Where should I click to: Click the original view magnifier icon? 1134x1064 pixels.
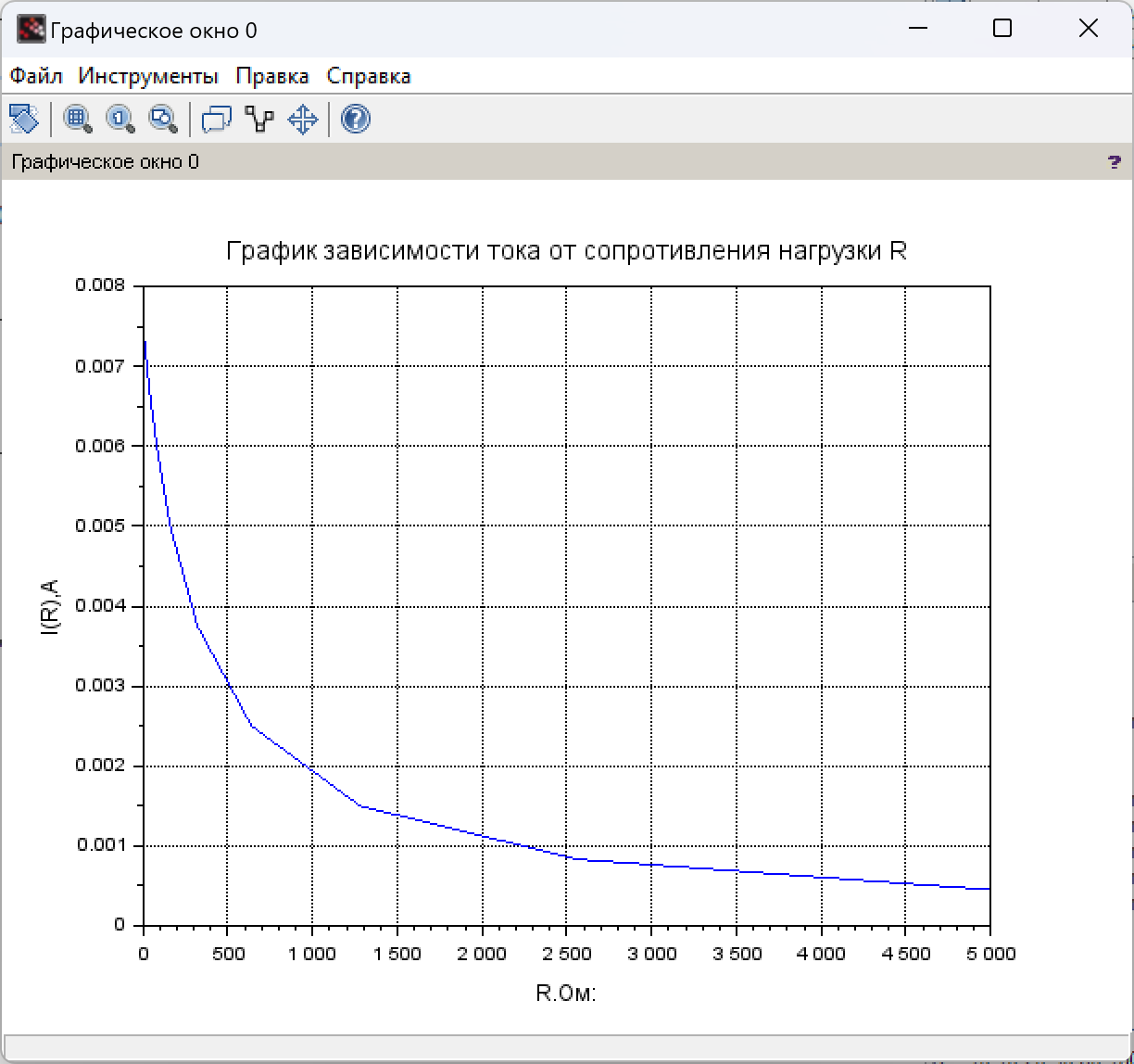point(120,119)
